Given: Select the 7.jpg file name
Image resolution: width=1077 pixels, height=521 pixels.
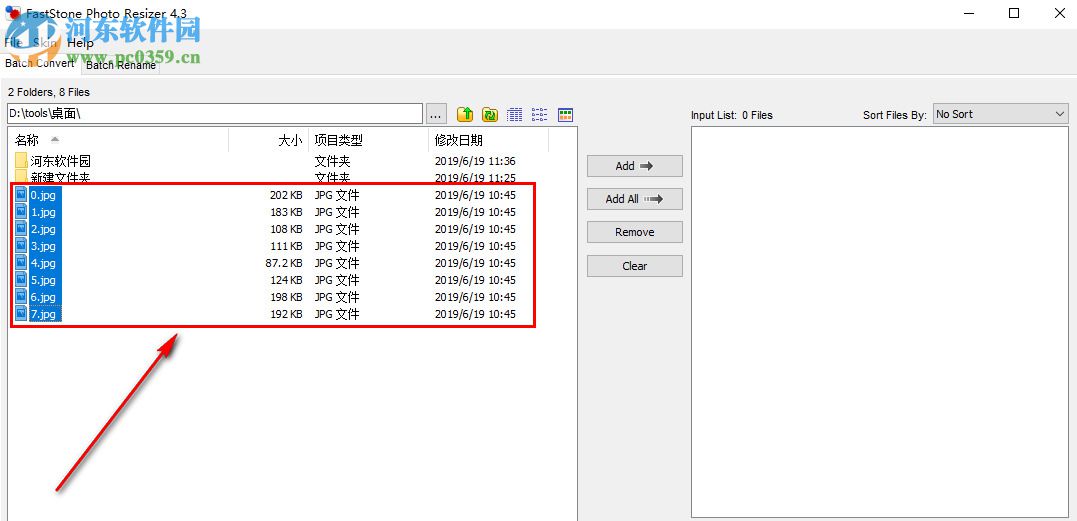Looking at the screenshot, I should coord(43,314).
